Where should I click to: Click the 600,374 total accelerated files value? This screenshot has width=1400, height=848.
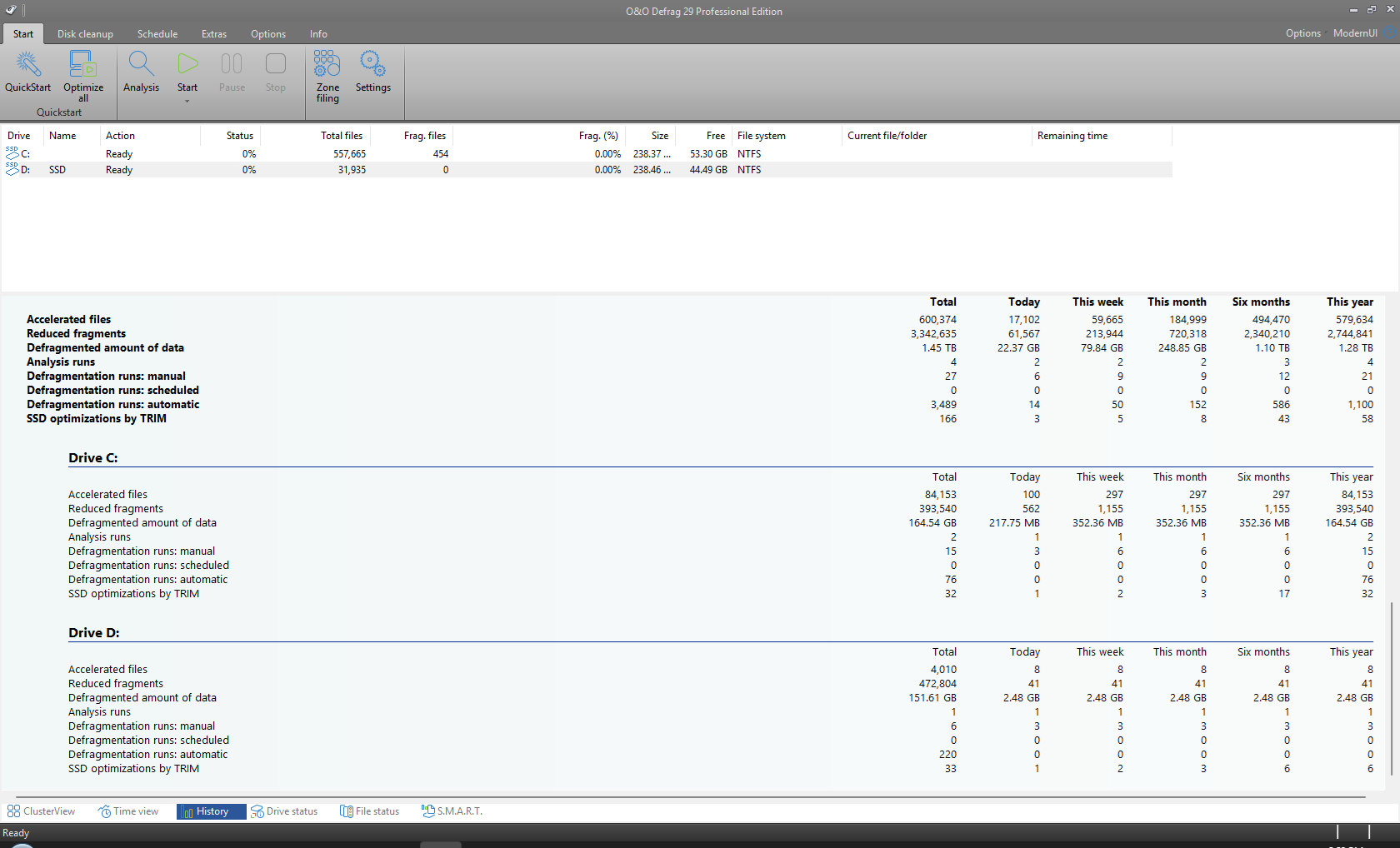[x=937, y=320]
